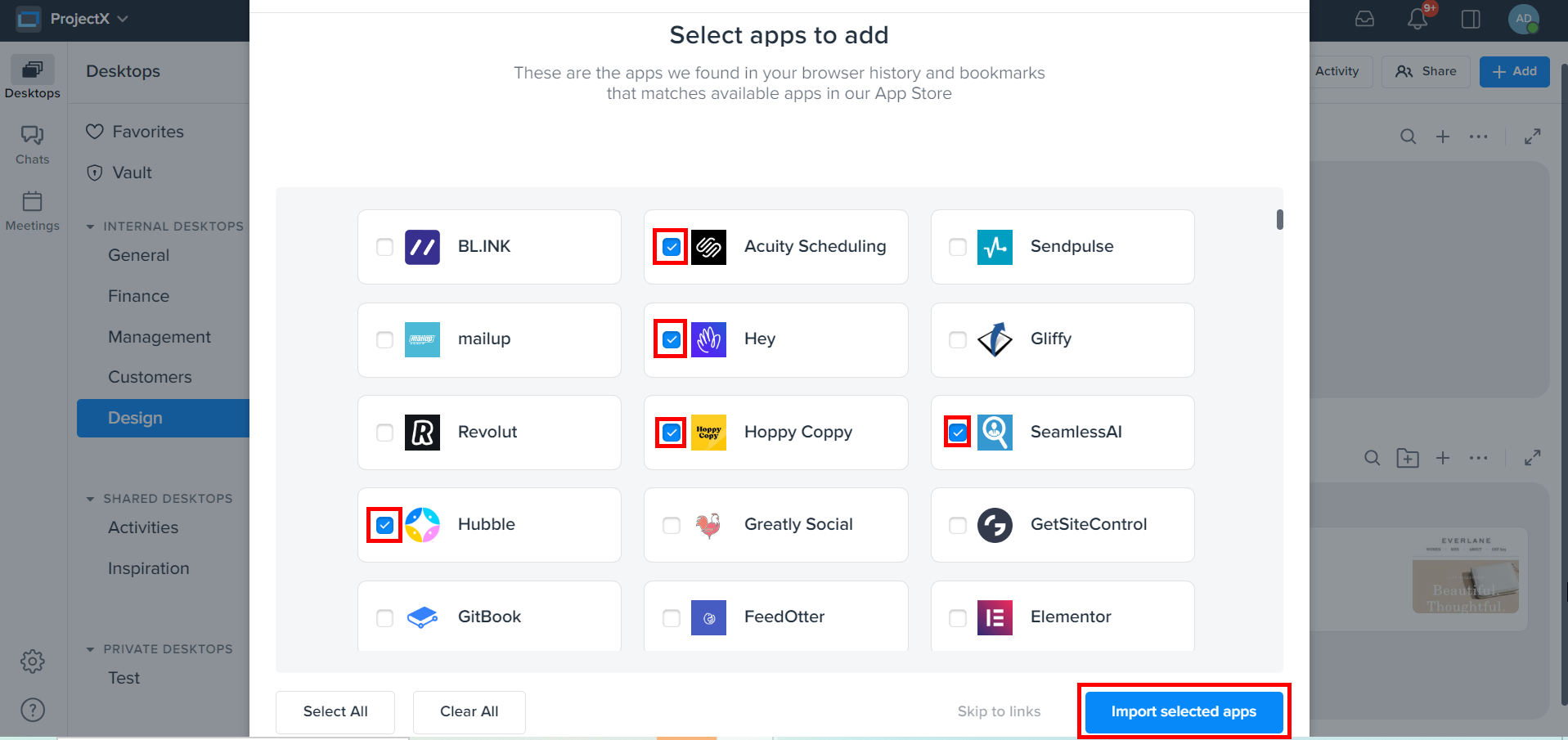This screenshot has width=1568, height=740.
Task: Open the inbox icon in the top bar
Action: pyautogui.click(x=1364, y=19)
